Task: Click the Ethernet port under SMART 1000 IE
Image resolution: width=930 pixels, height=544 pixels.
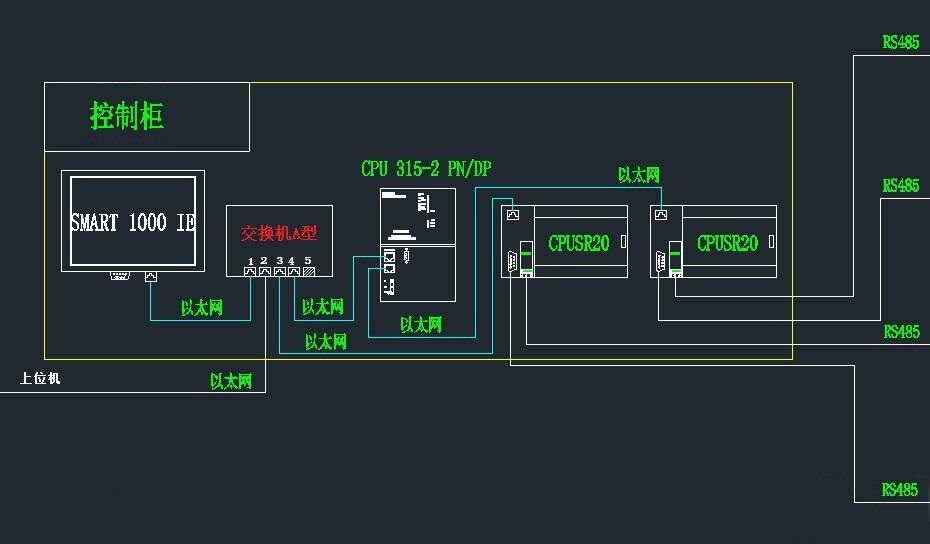Action: (150, 276)
